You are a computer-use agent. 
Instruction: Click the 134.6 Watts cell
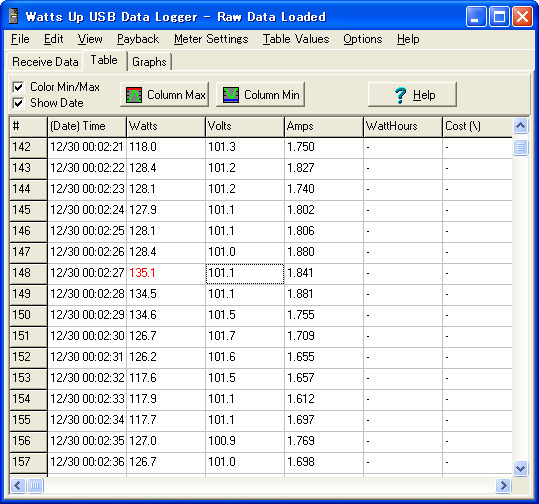click(166, 316)
